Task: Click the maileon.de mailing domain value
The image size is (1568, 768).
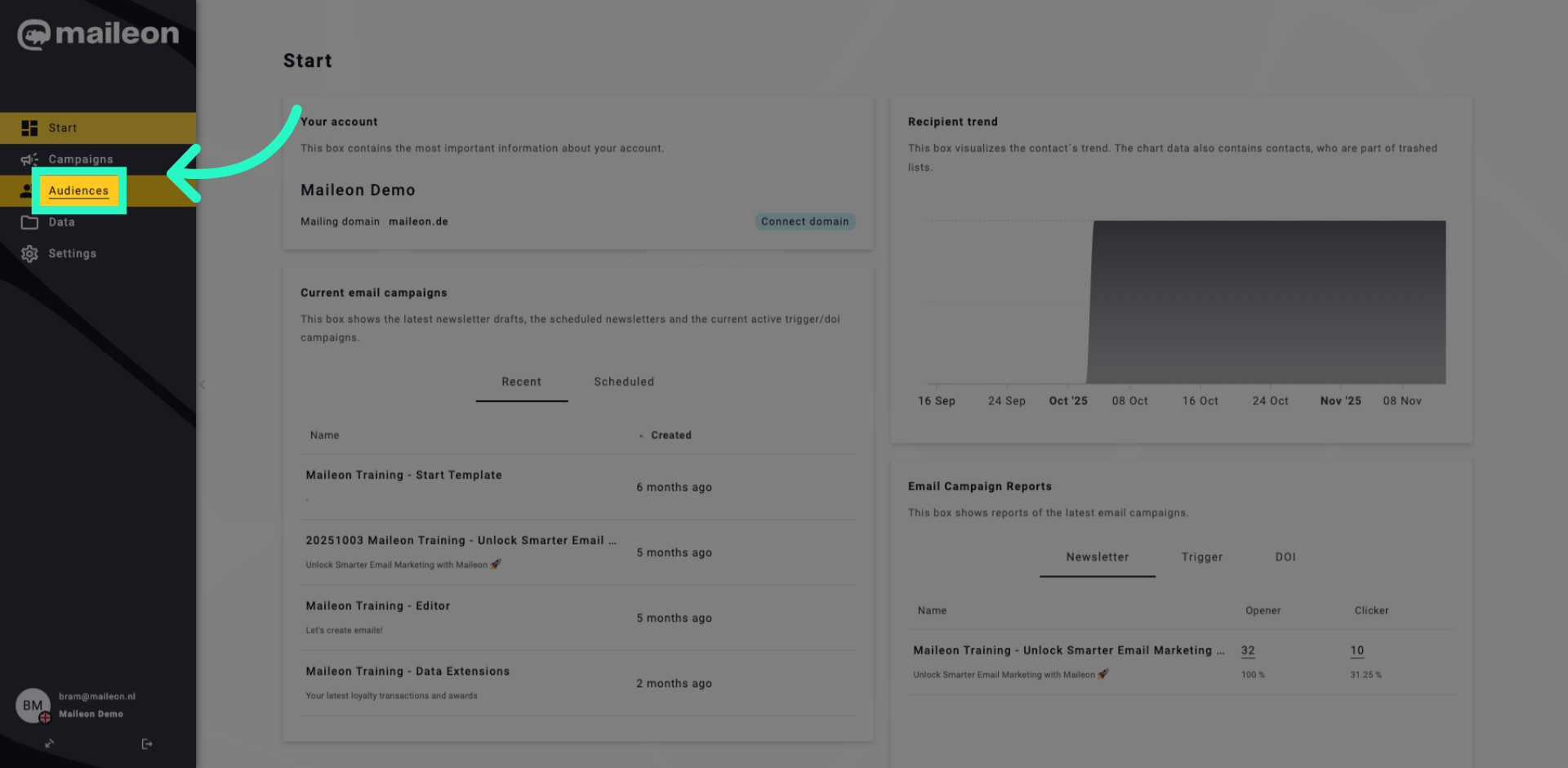Action: [418, 221]
